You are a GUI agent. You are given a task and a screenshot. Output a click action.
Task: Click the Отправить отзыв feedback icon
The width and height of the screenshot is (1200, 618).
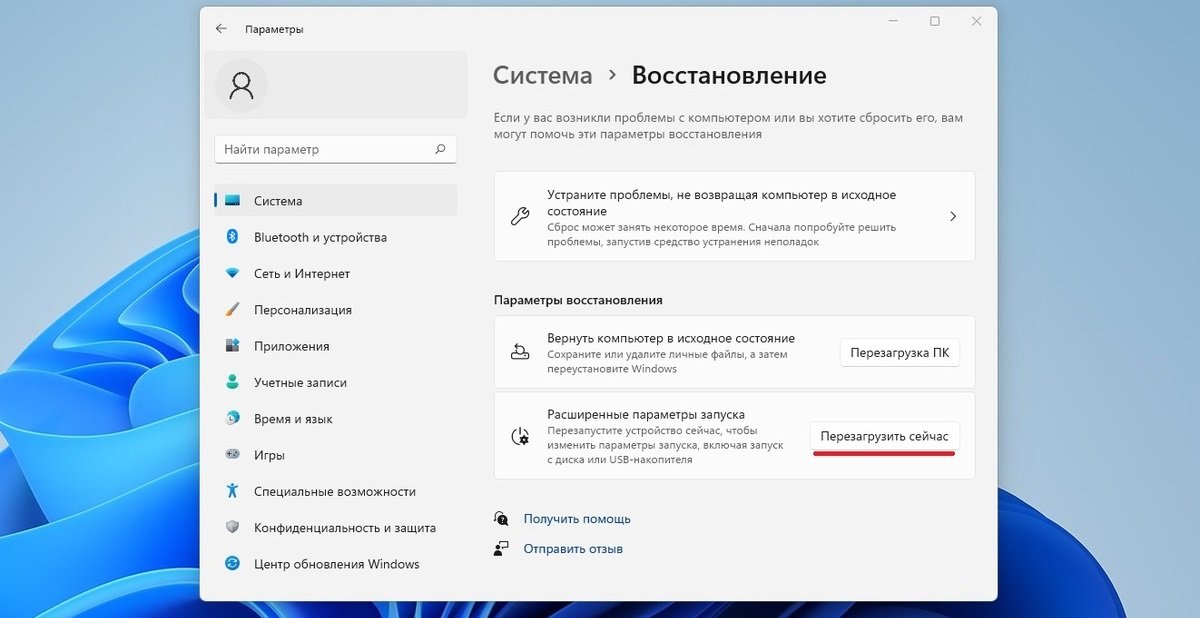click(x=502, y=548)
